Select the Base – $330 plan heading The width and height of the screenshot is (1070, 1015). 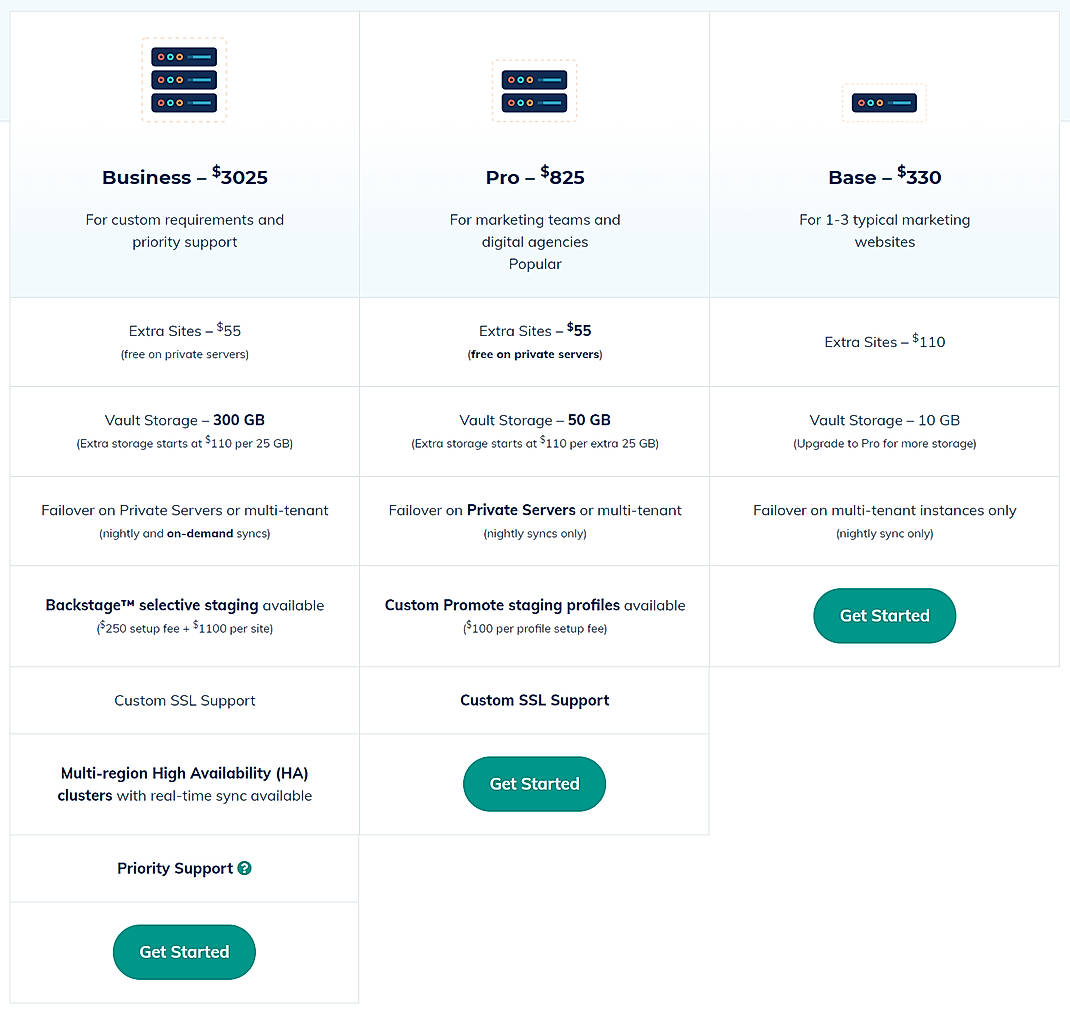(884, 177)
